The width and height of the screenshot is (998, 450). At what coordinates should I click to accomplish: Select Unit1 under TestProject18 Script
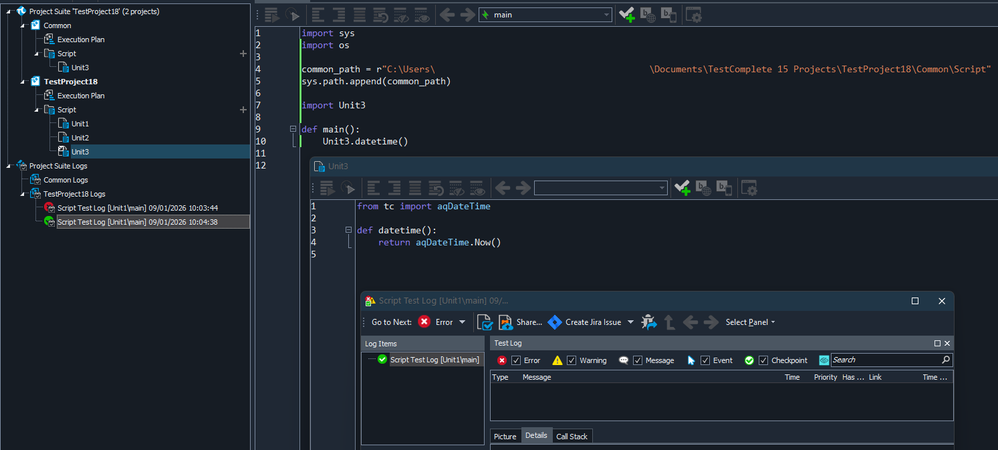[79, 123]
